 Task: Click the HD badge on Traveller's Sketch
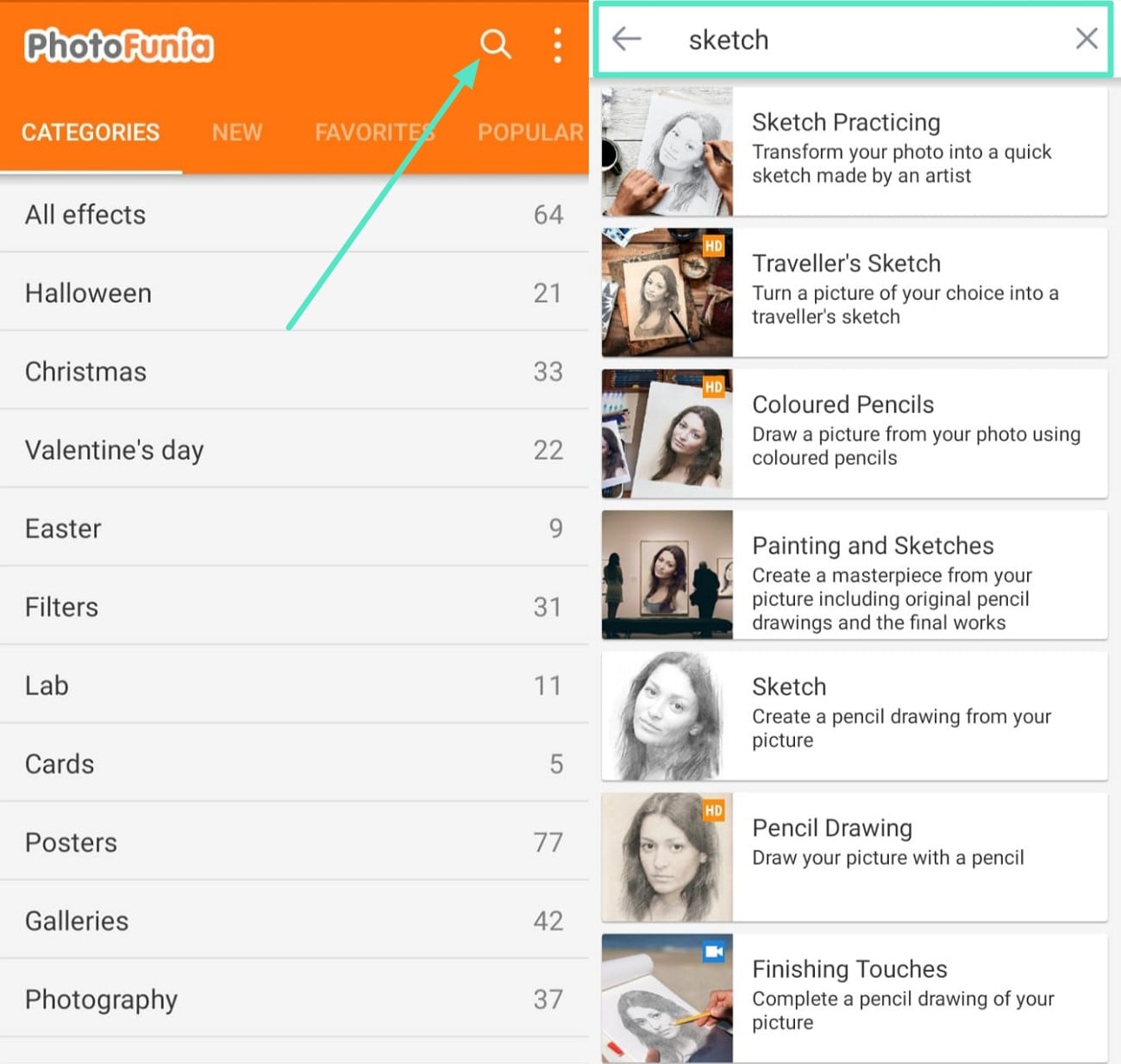[x=713, y=247]
